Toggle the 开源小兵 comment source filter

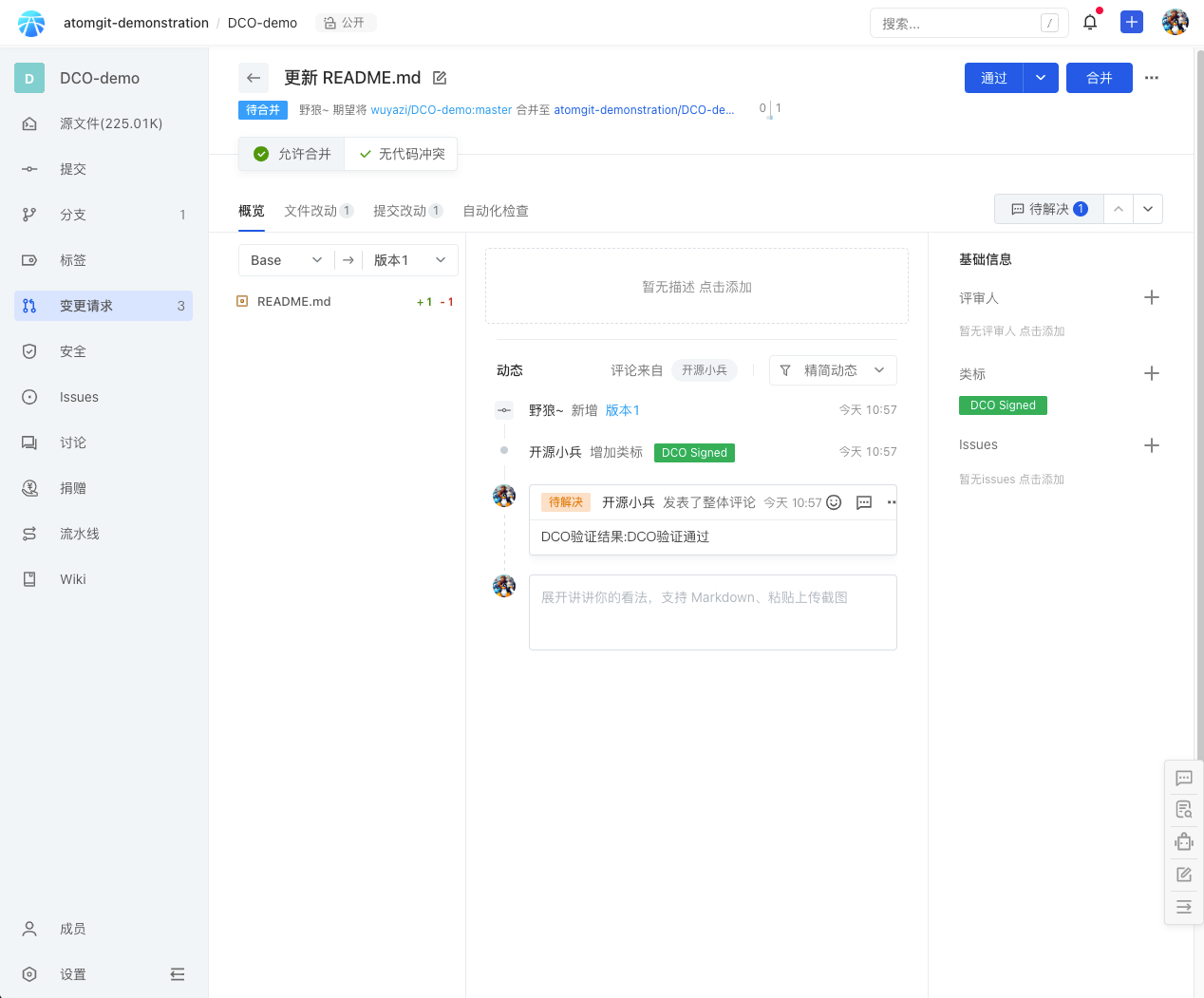pos(705,370)
